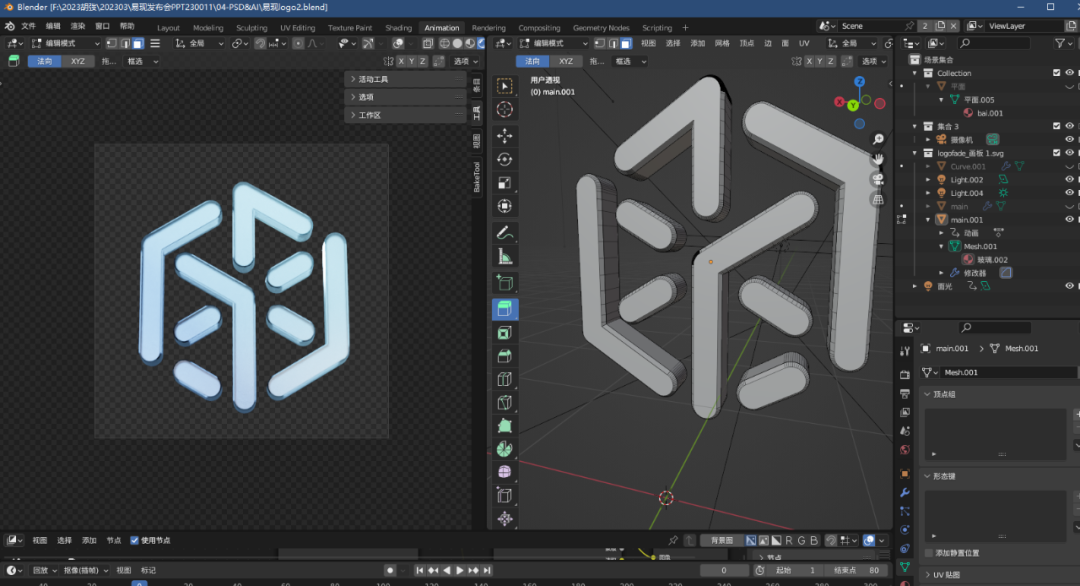Open 选项 dropdown in right viewport header

874,61
